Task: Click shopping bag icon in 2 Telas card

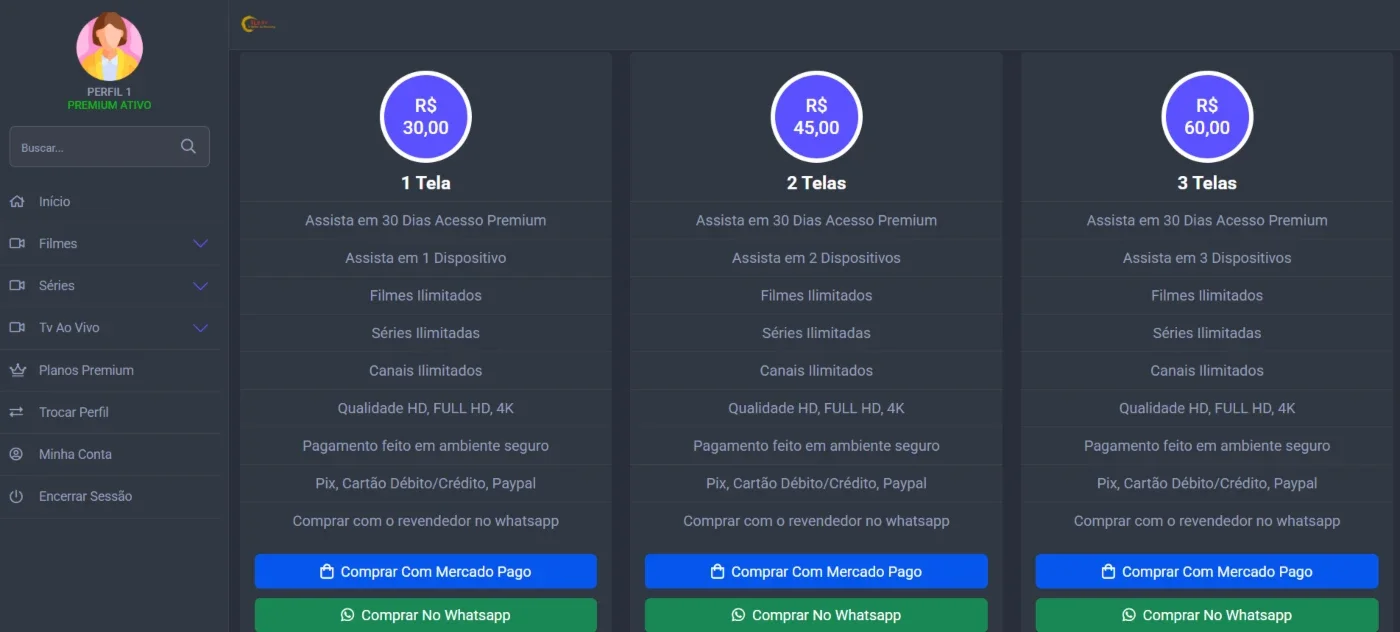Action: click(x=717, y=572)
